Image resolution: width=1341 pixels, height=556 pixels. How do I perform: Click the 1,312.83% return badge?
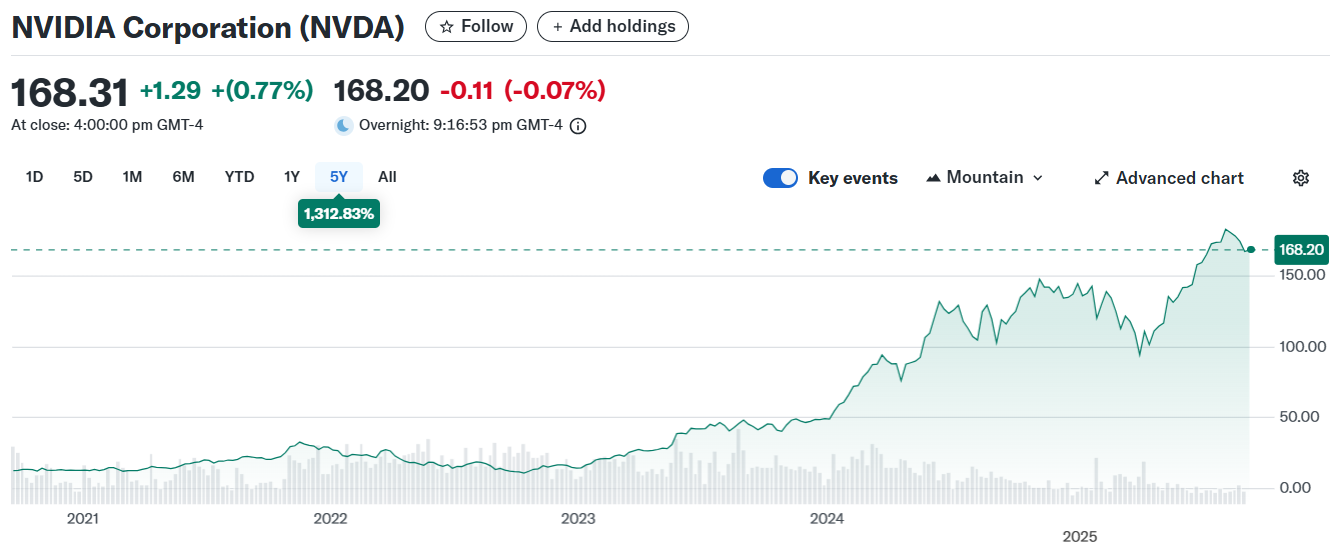pos(339,213)
